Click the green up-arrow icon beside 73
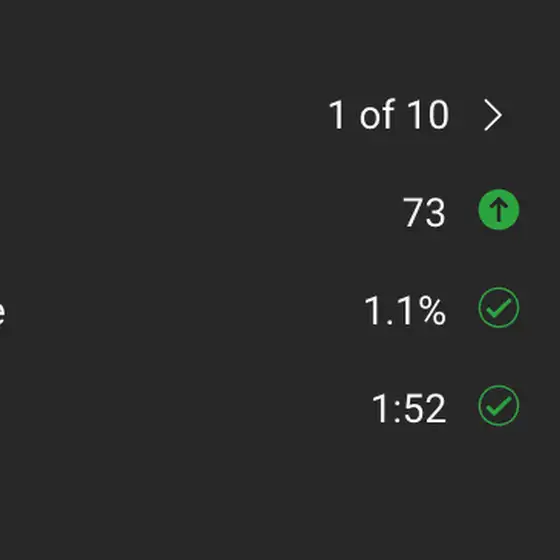560x560 pixels. [499, 210]
